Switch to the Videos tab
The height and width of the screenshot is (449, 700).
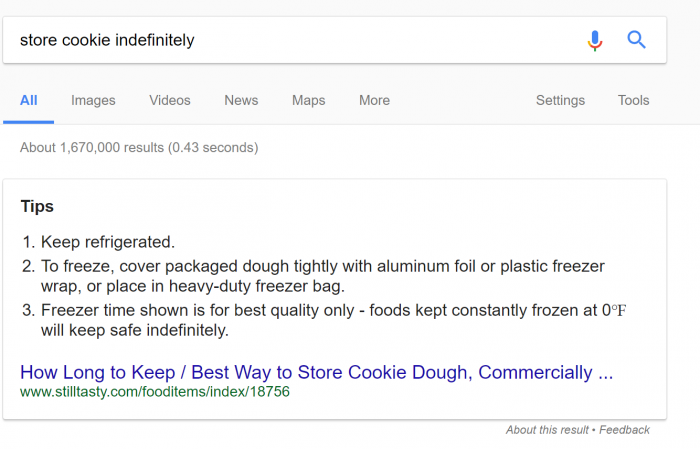[x=170, y=100]
